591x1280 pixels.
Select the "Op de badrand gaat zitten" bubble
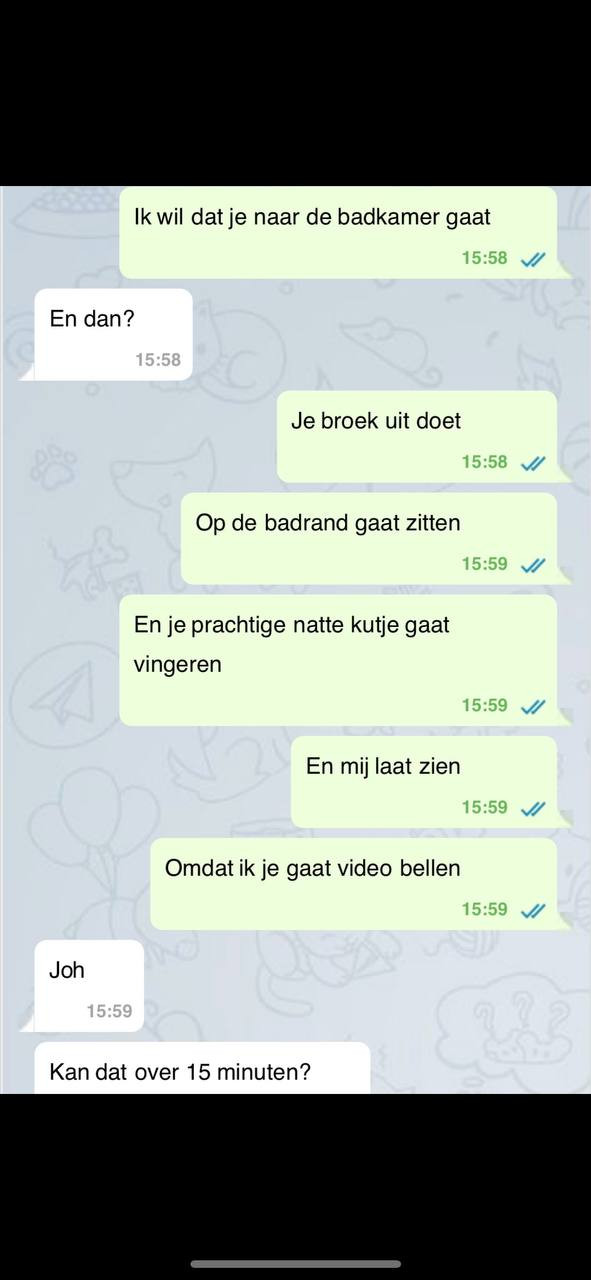[369, 538]
